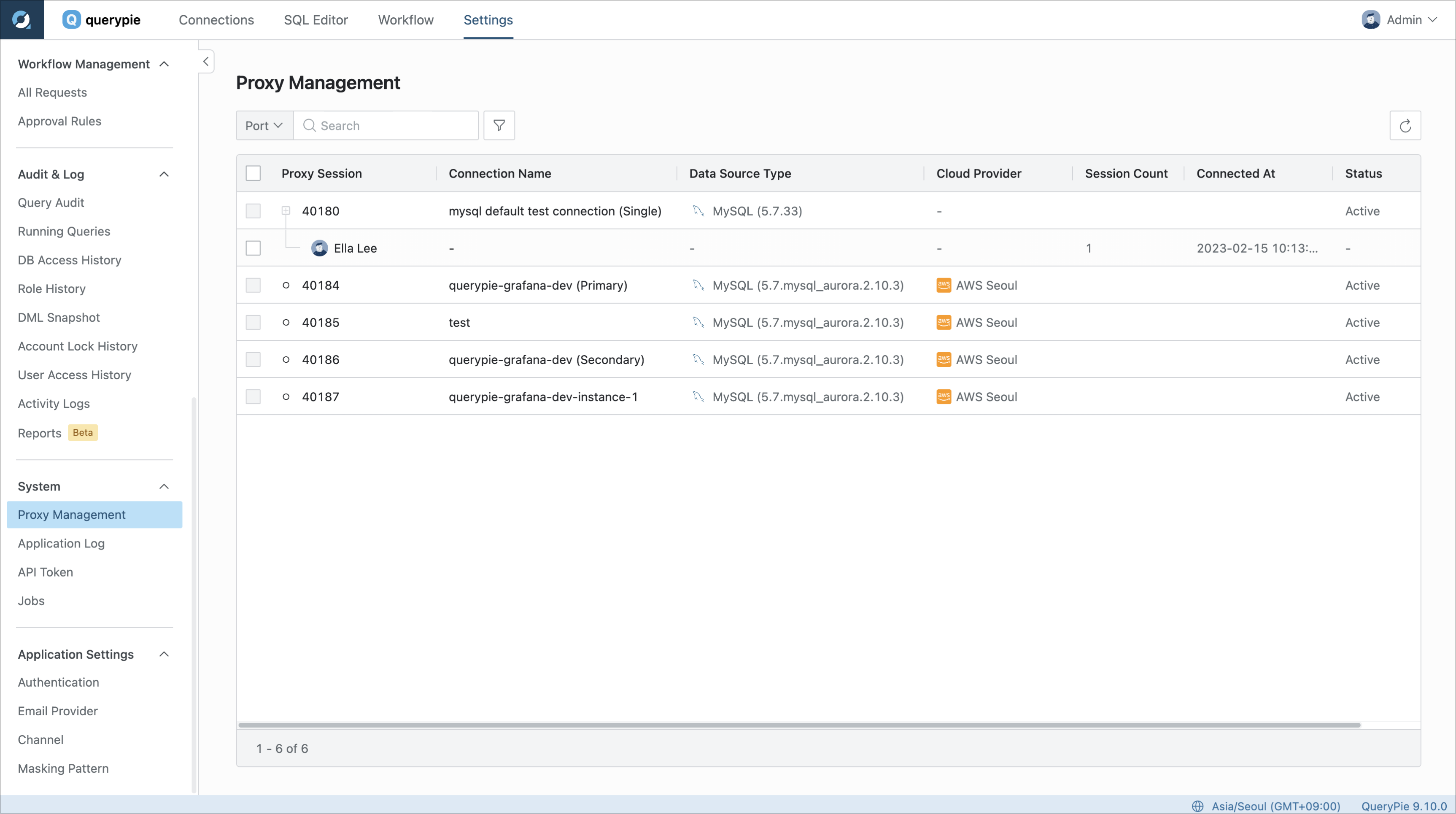Open All Requests in the sidebar

click(53, 92)
